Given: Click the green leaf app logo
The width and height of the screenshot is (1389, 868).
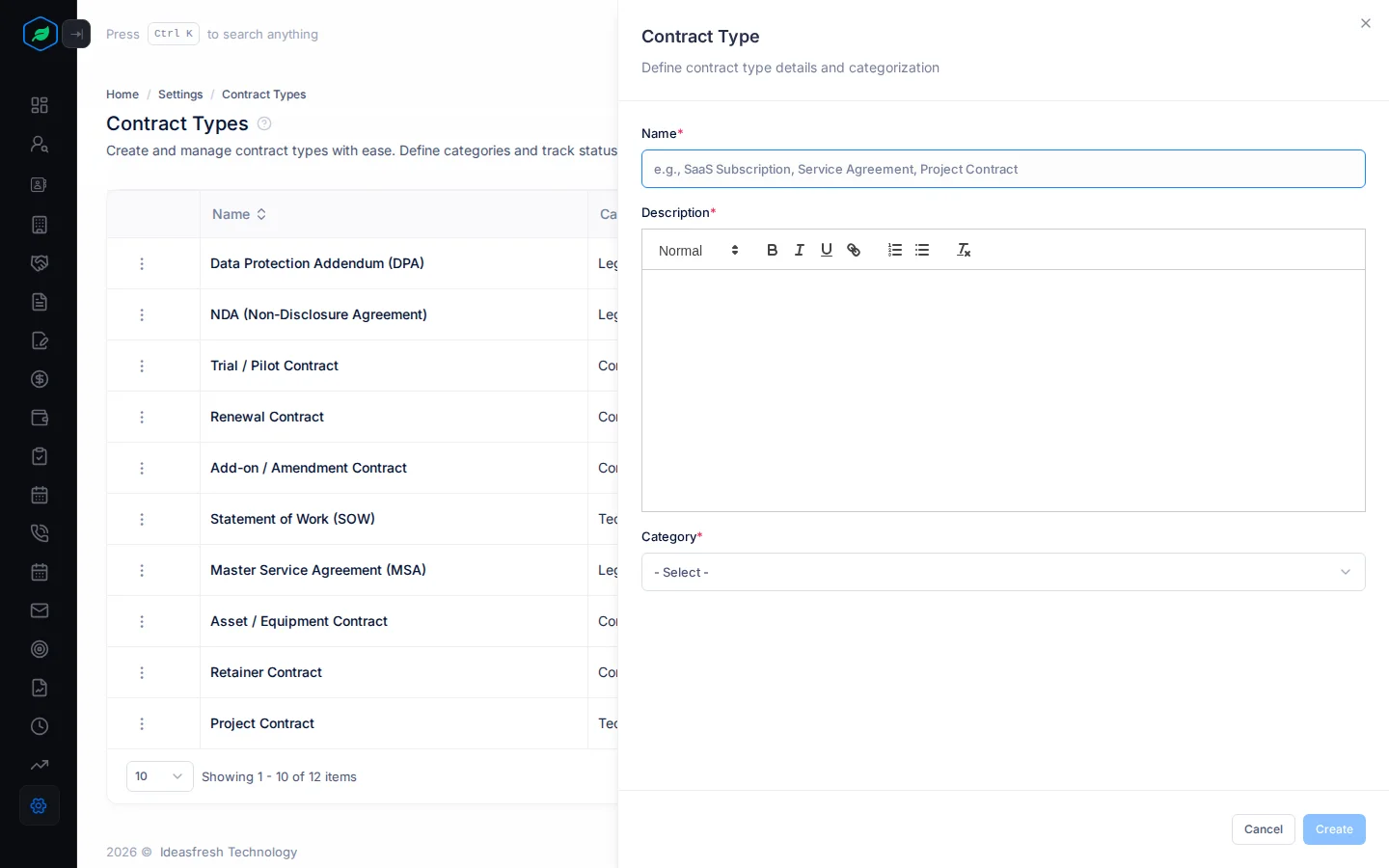Looking at the screenshot, I should pyautogui.click(x=41, y=34).
